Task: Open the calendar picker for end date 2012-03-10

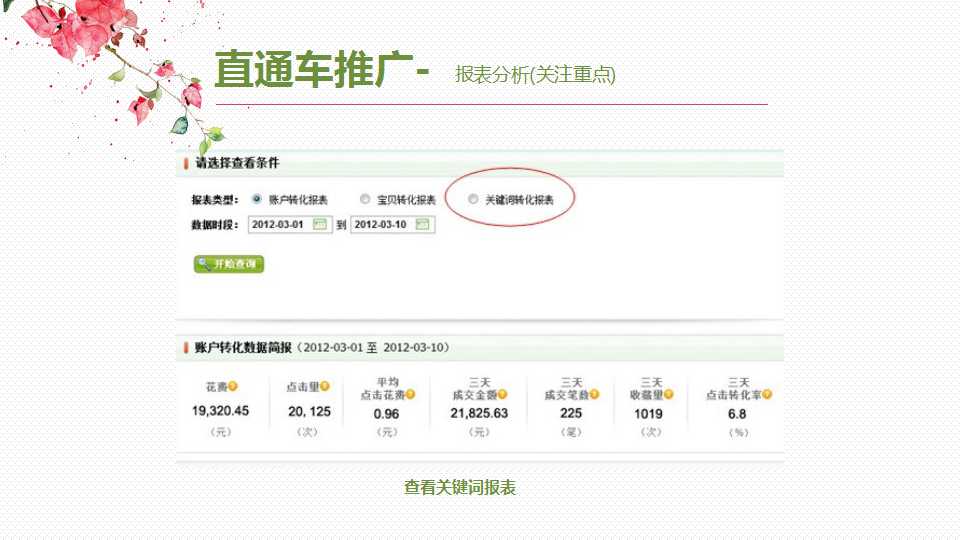Action: coord(423,224)
